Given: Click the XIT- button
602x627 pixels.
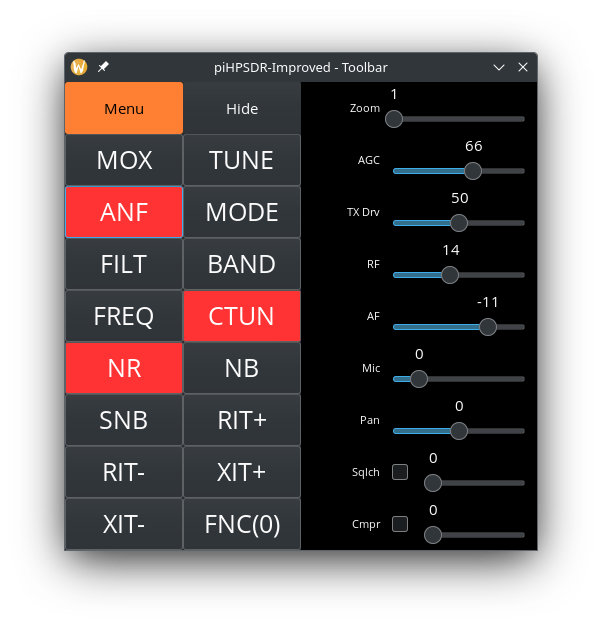Looking at the screenshot, I should pos(124,524).
